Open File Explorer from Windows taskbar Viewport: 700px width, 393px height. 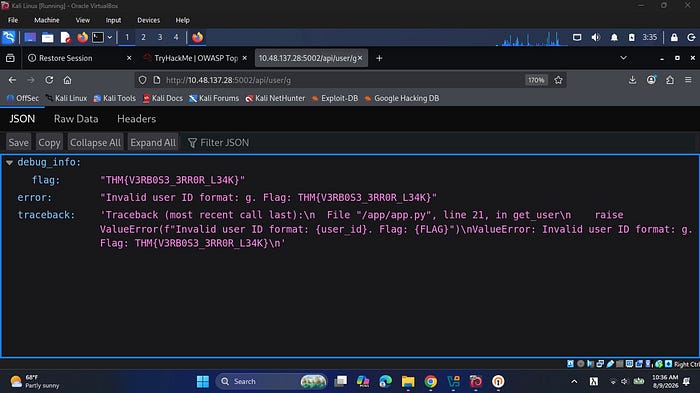(x=408, y=381)
